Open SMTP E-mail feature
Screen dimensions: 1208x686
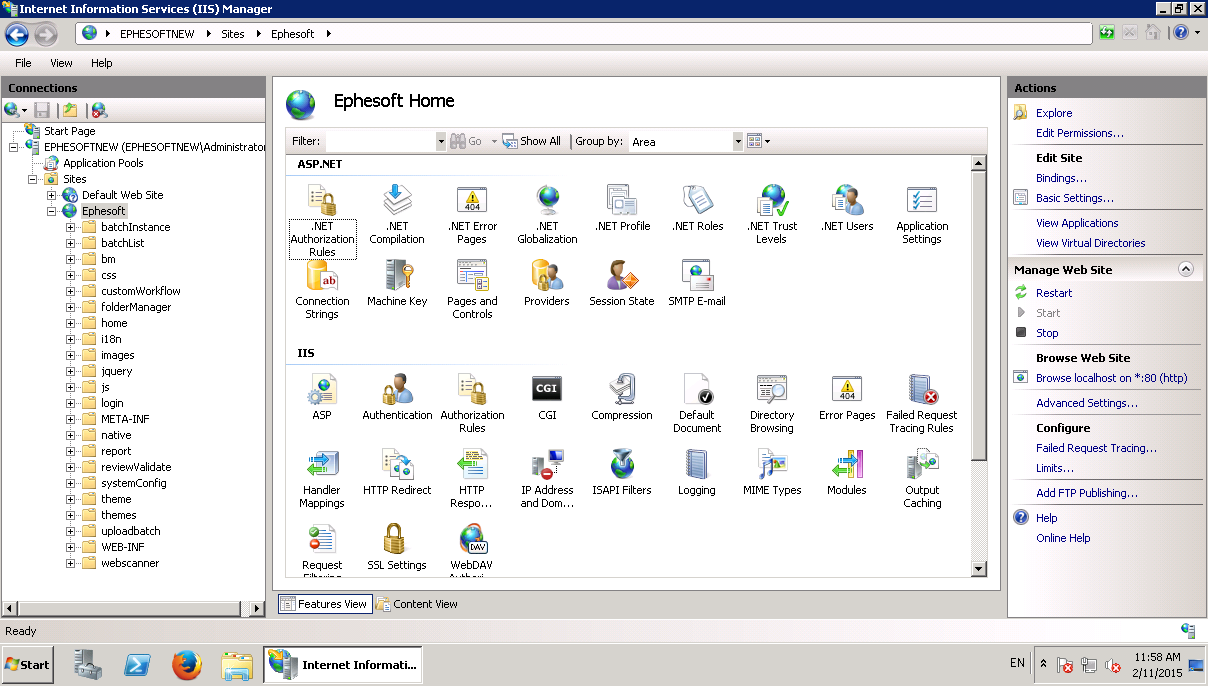pos(697,283)
